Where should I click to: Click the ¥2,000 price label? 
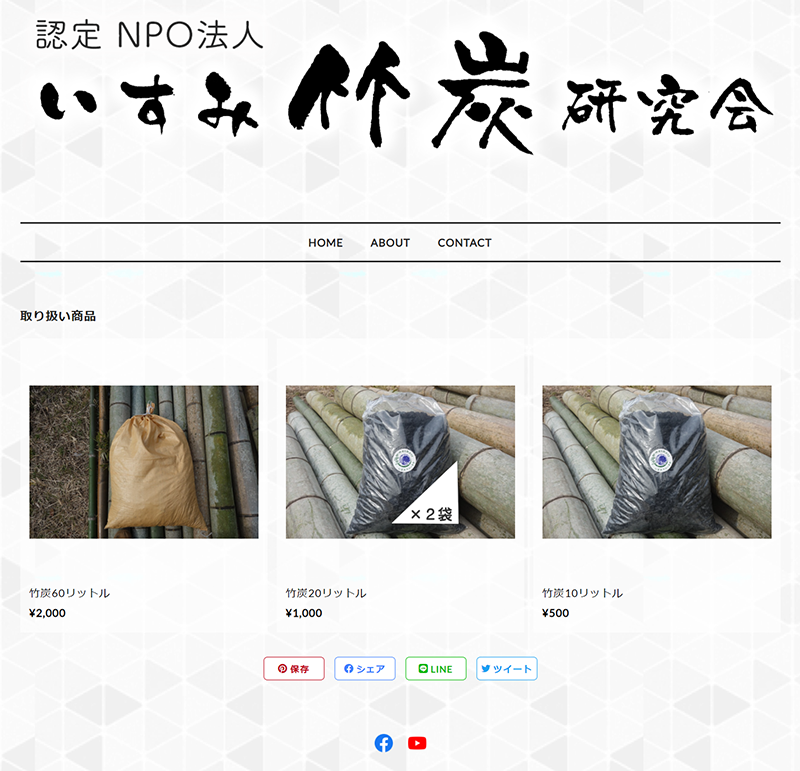point(47,613)
